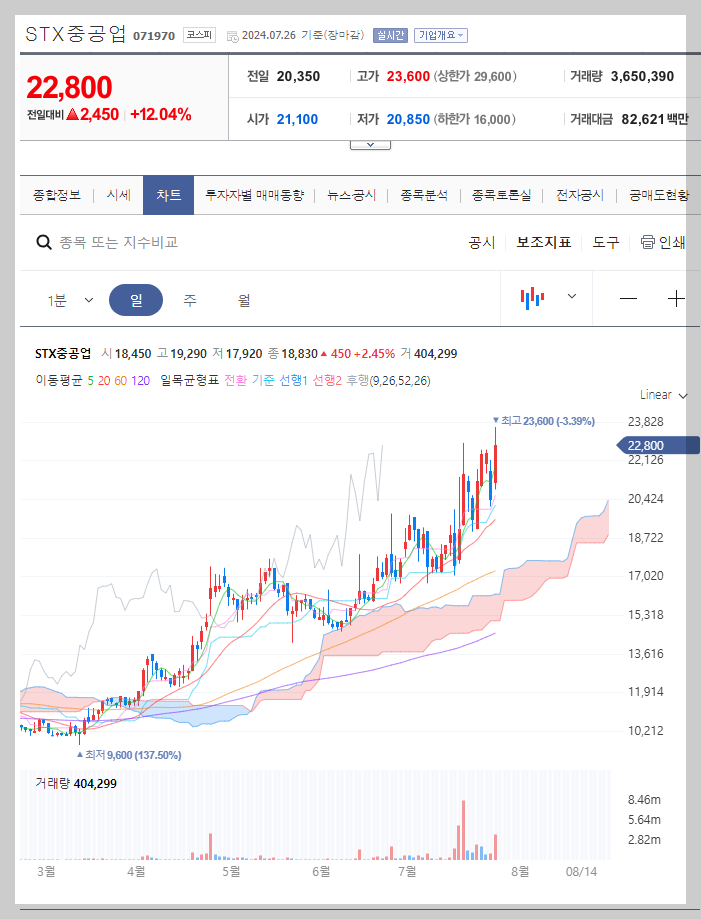Image resolution: width=701 pixels, height=919 pixels.
Task: Open the 도구 (tools) menu
Action: tap(604, 242)
